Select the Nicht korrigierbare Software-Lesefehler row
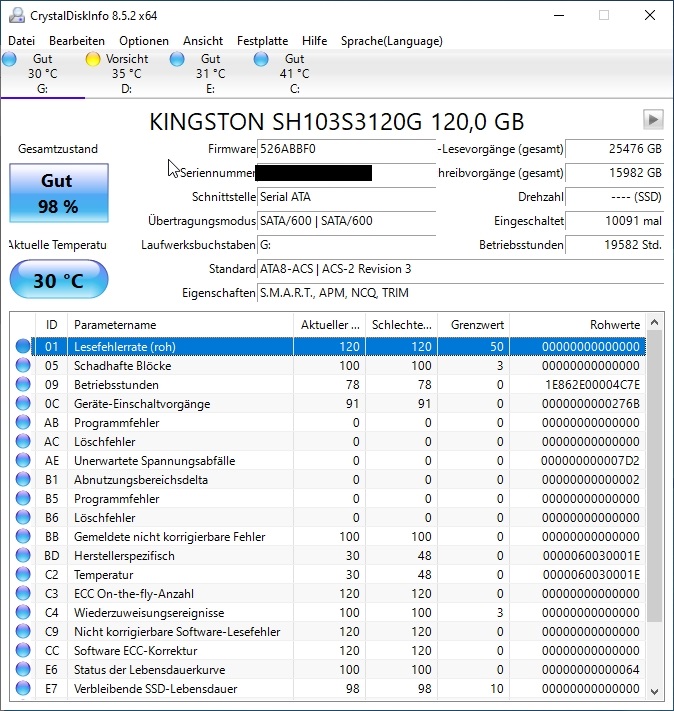 point(328,632)
